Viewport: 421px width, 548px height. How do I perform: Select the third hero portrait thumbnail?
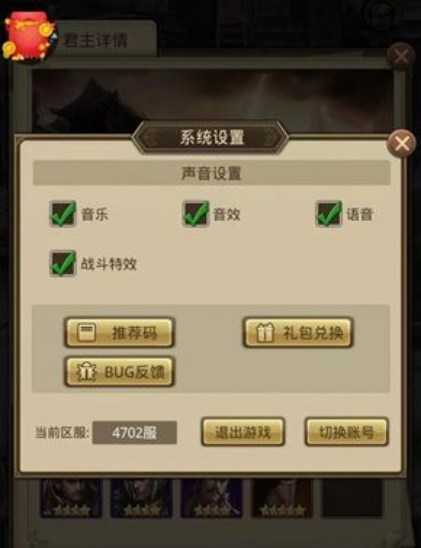point(212,498)
